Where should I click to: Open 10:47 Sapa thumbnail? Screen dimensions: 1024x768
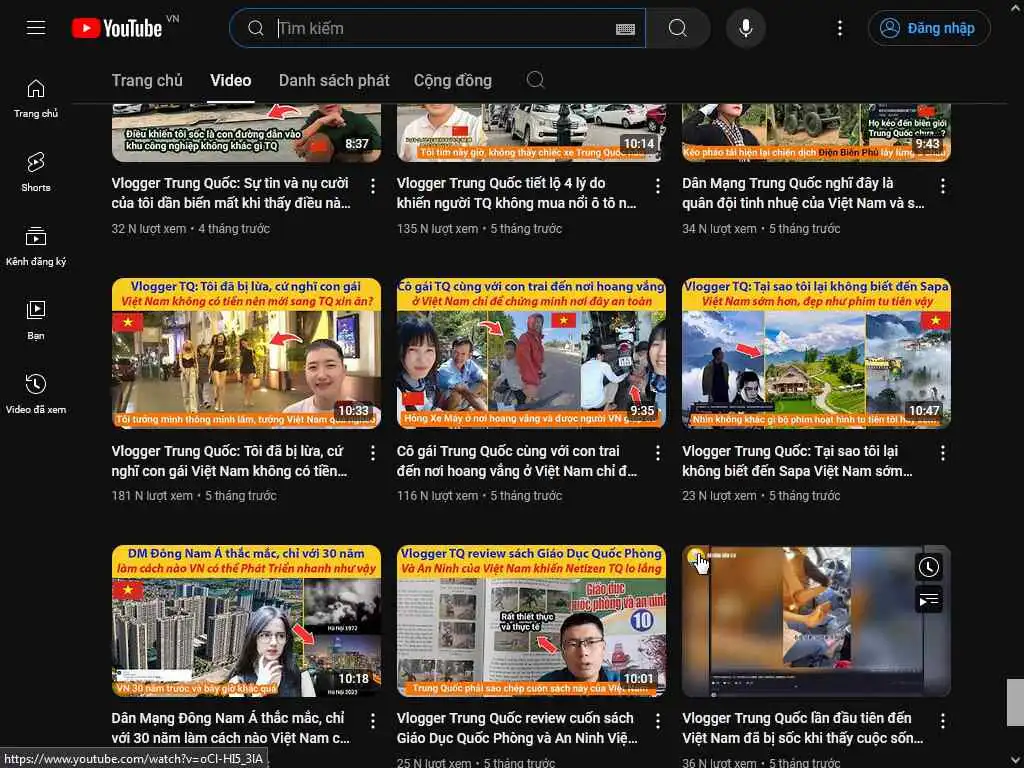pos(816,353)
